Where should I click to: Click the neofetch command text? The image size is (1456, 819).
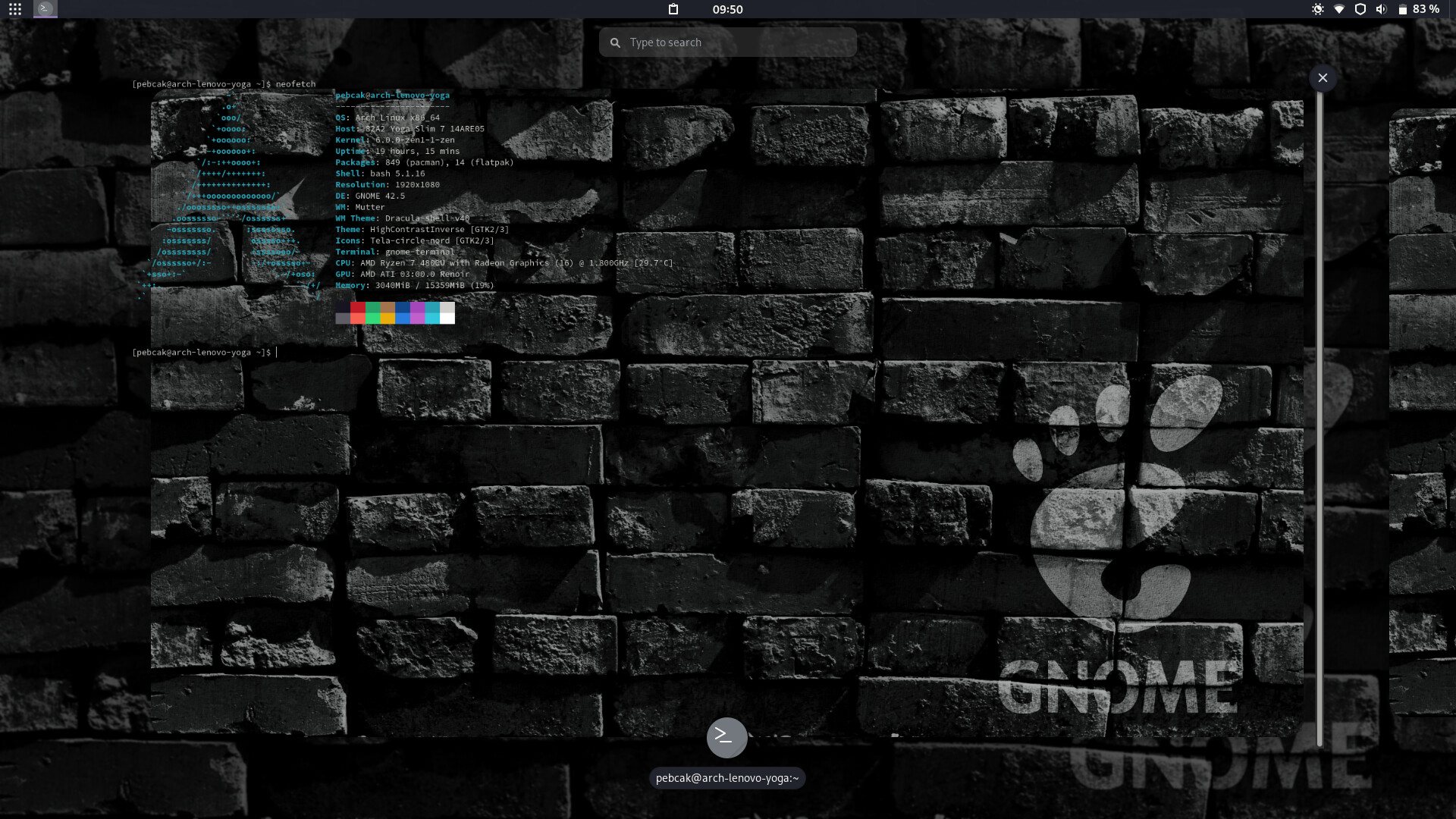coord(296,84)
